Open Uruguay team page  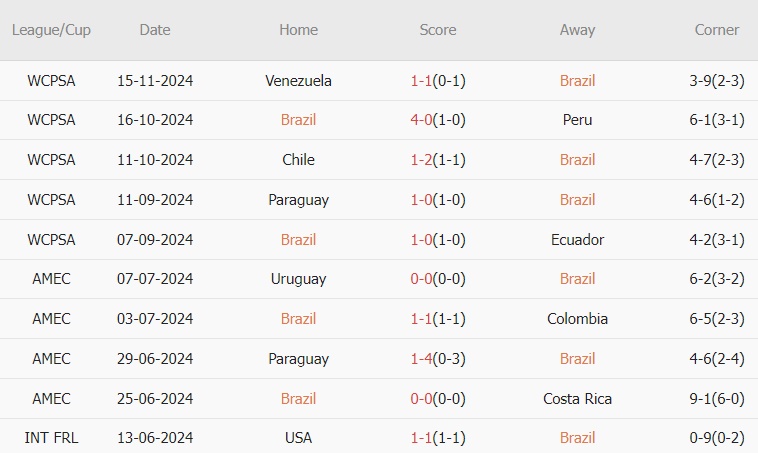pyautogui.click(x=299, y=279)
